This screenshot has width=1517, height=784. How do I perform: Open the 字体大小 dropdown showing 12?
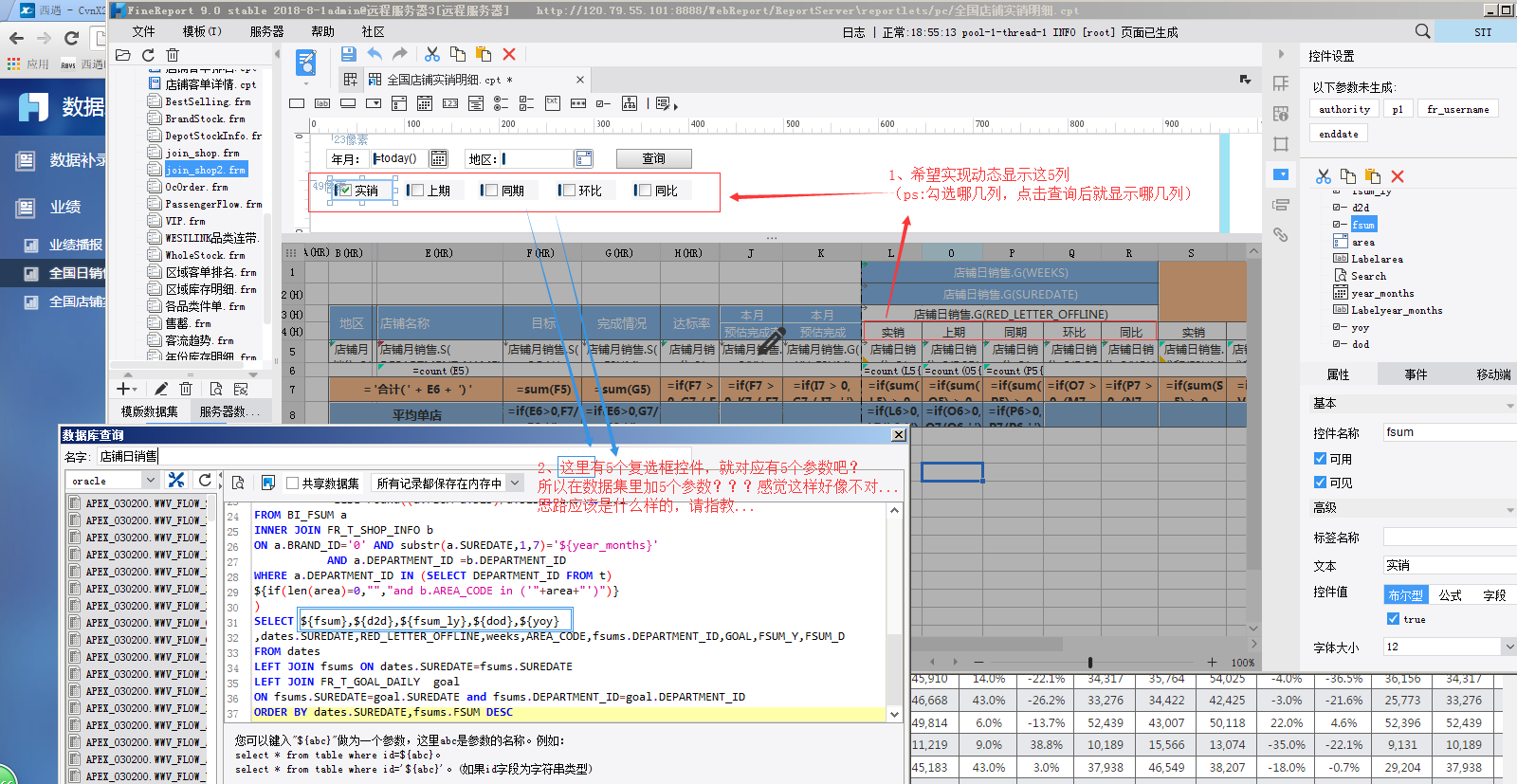(1508, 647)
